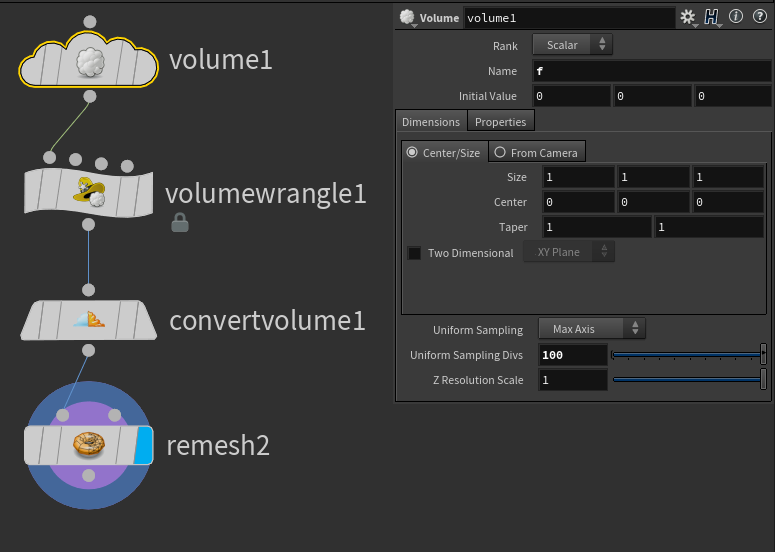Enable the Two Dimensional checkbox
The height and width of the screenshot is (552, 775).
414,253
